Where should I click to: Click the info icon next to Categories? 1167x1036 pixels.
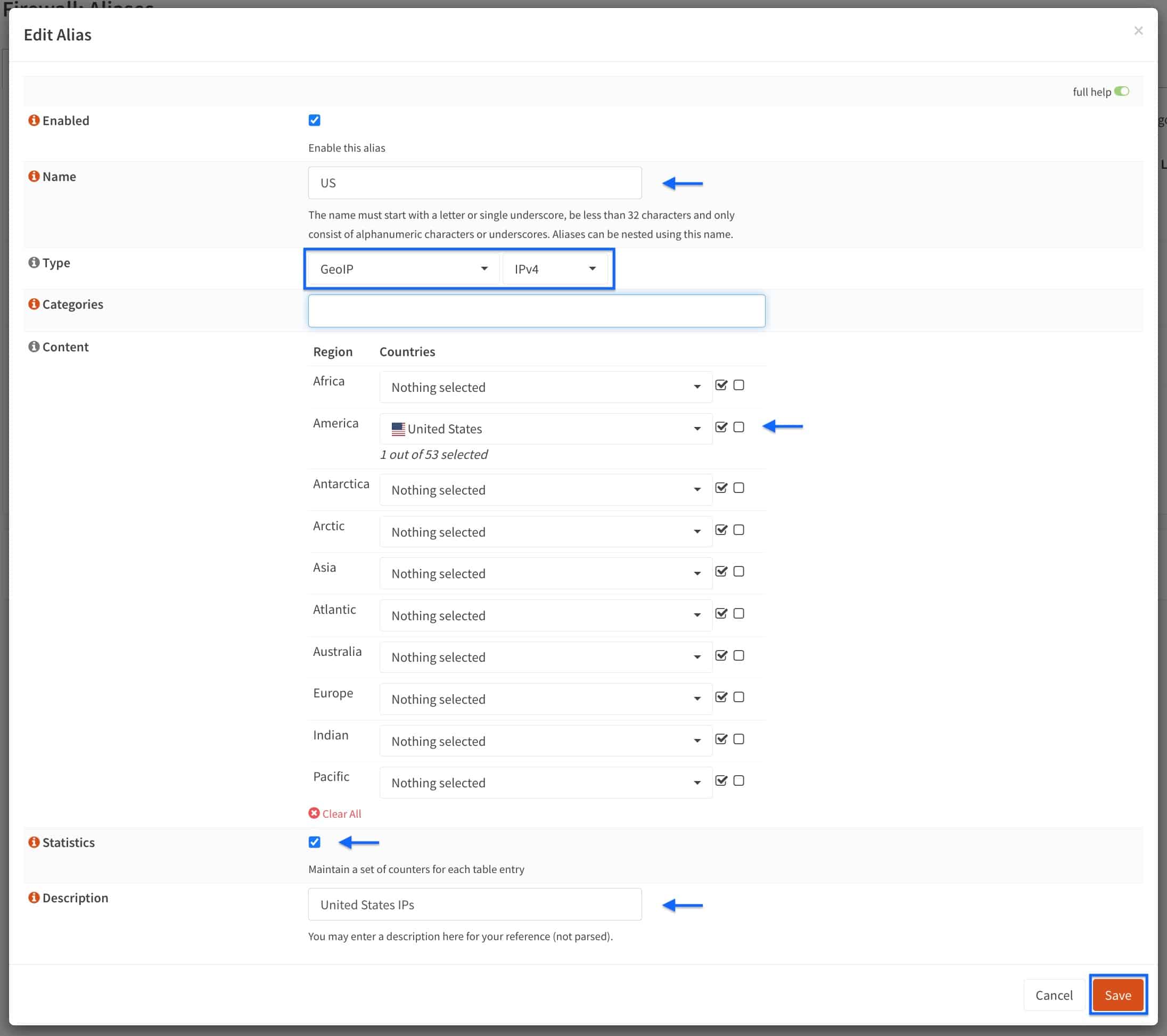pyautogui.click(x=34, y=304)
